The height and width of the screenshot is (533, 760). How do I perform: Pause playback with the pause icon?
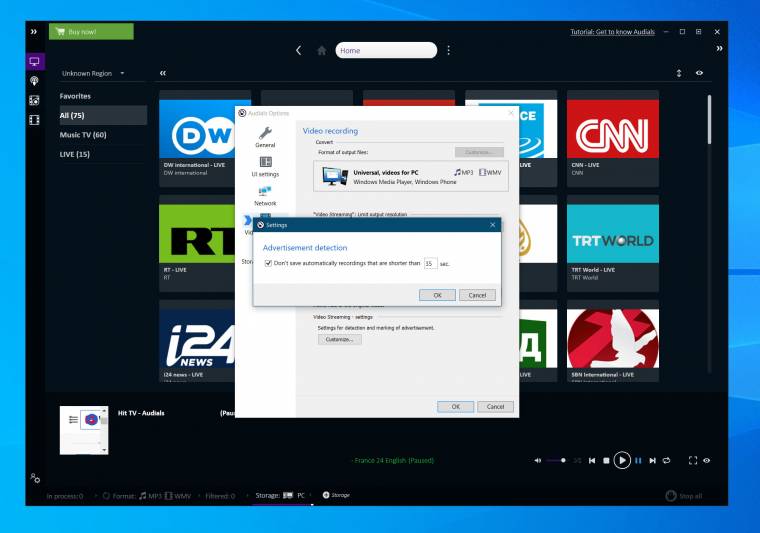click(x=638, y=460)
